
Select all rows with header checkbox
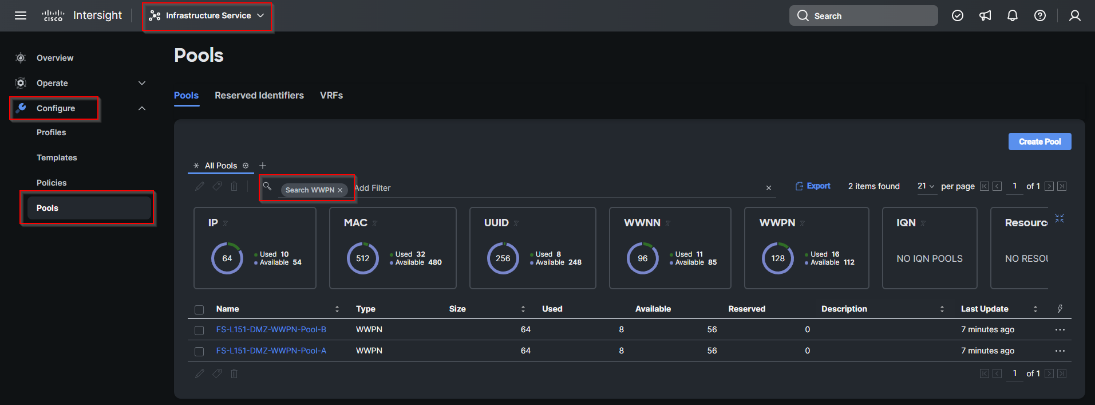pyautogui.click(x=199, y=309)
